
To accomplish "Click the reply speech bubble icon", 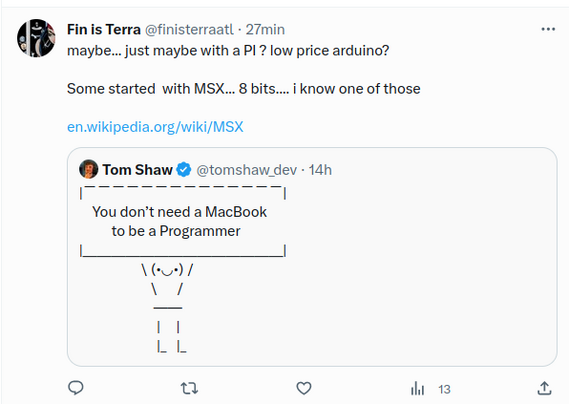I will tap(76, 388).
